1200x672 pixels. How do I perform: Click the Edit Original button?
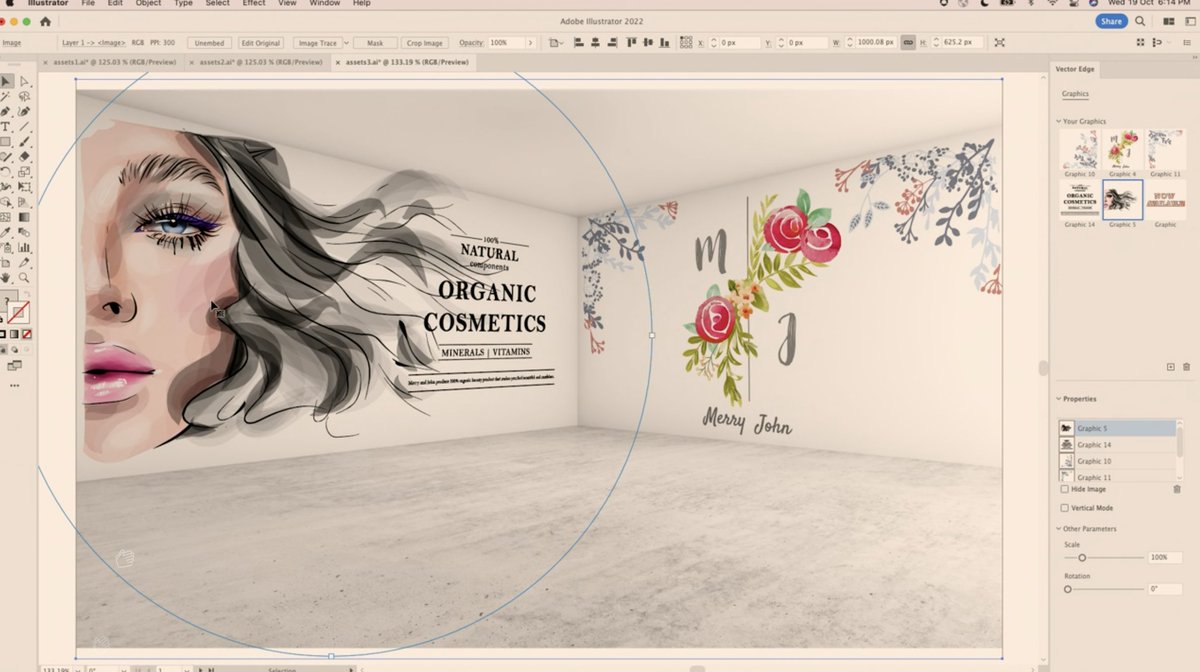click(261, 43)
